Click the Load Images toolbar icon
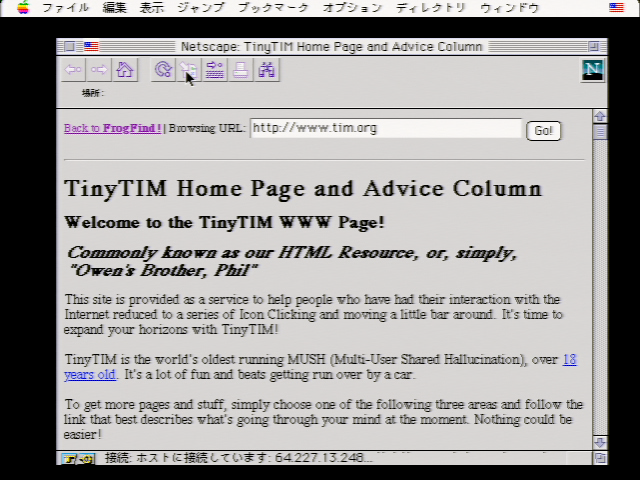Viewport: 640px width, 480px height. (189, 70)
